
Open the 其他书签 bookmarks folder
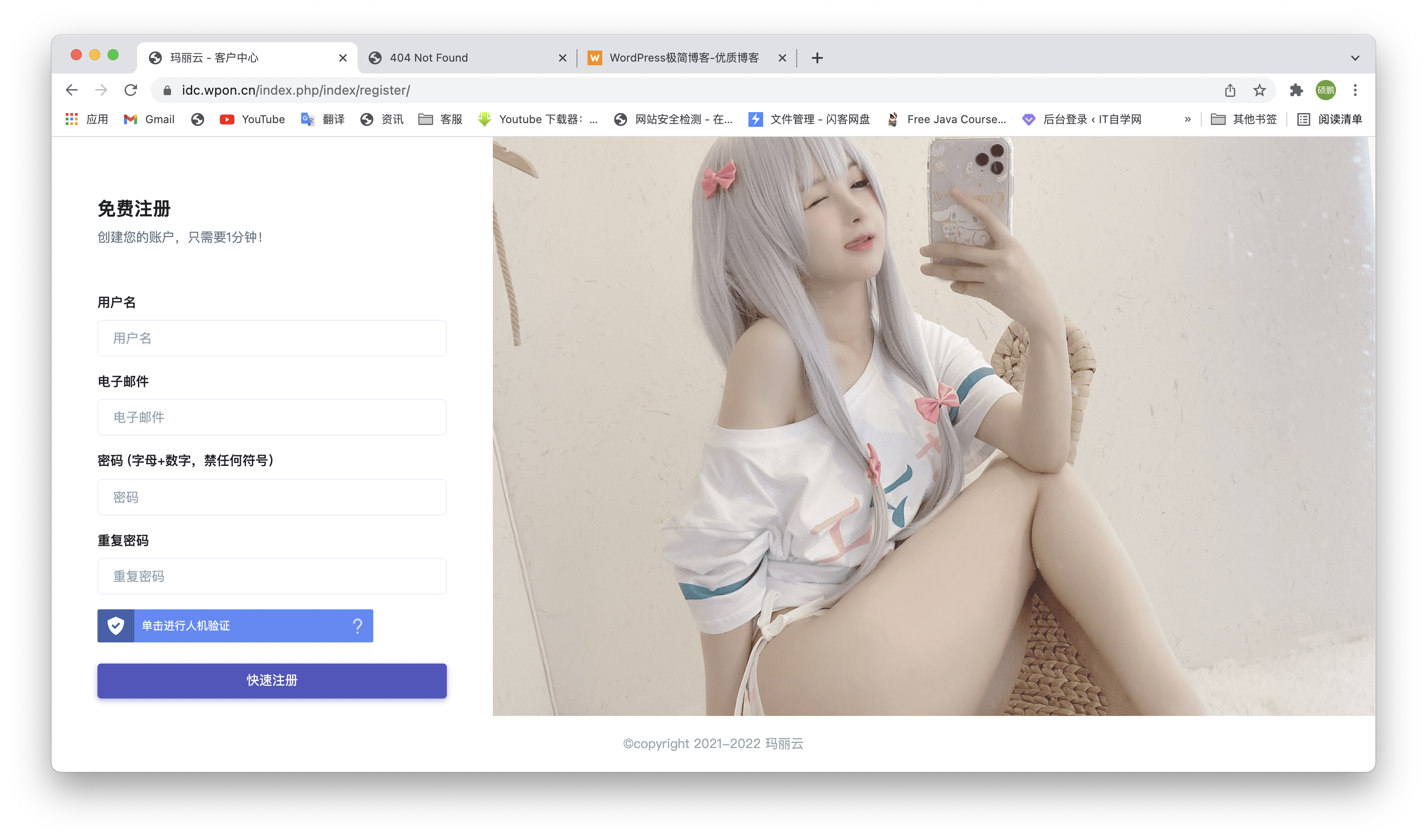(x=1244, y=119)
